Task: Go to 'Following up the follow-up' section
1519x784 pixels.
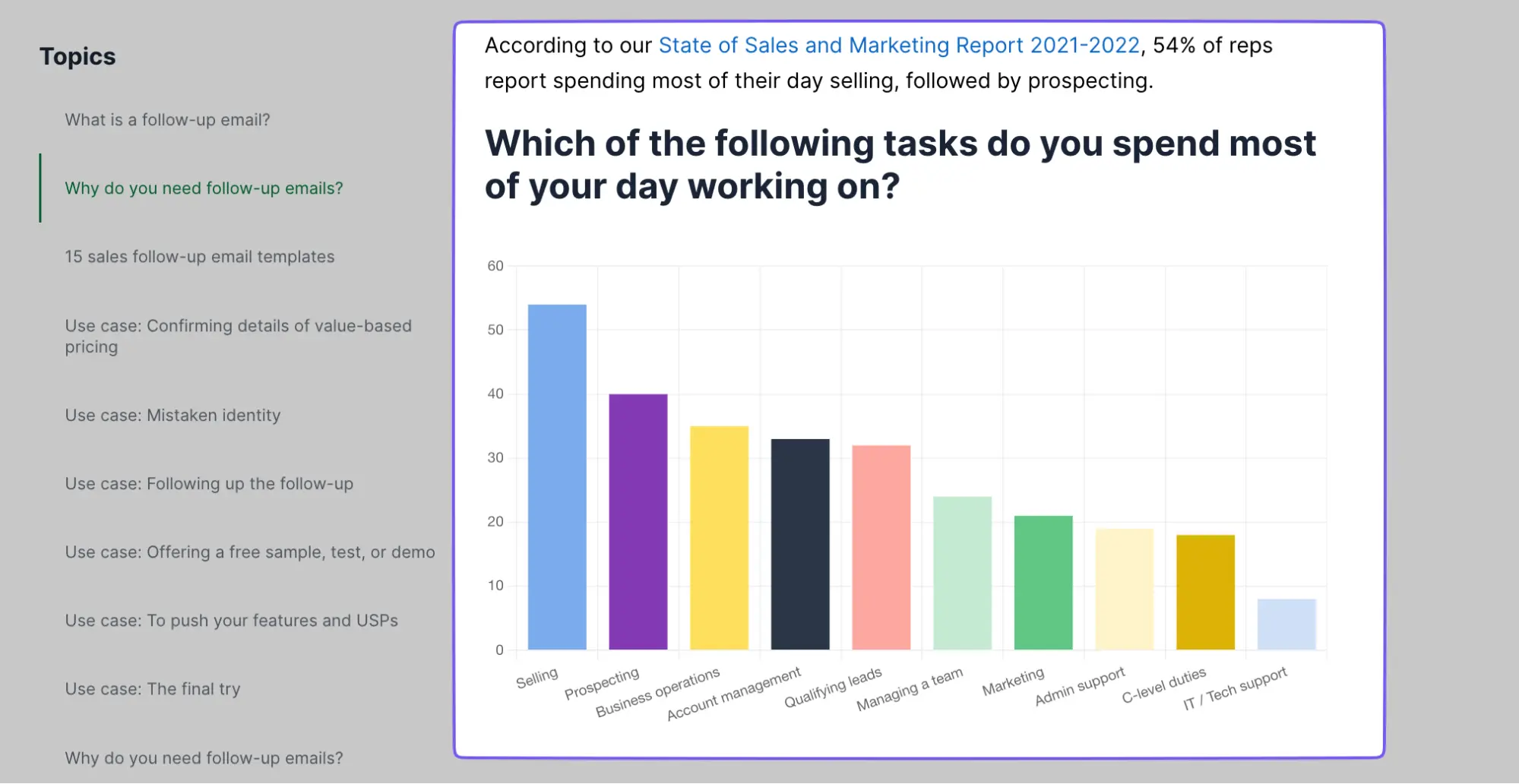Action: pyautogui.click(x=209, y=484)
